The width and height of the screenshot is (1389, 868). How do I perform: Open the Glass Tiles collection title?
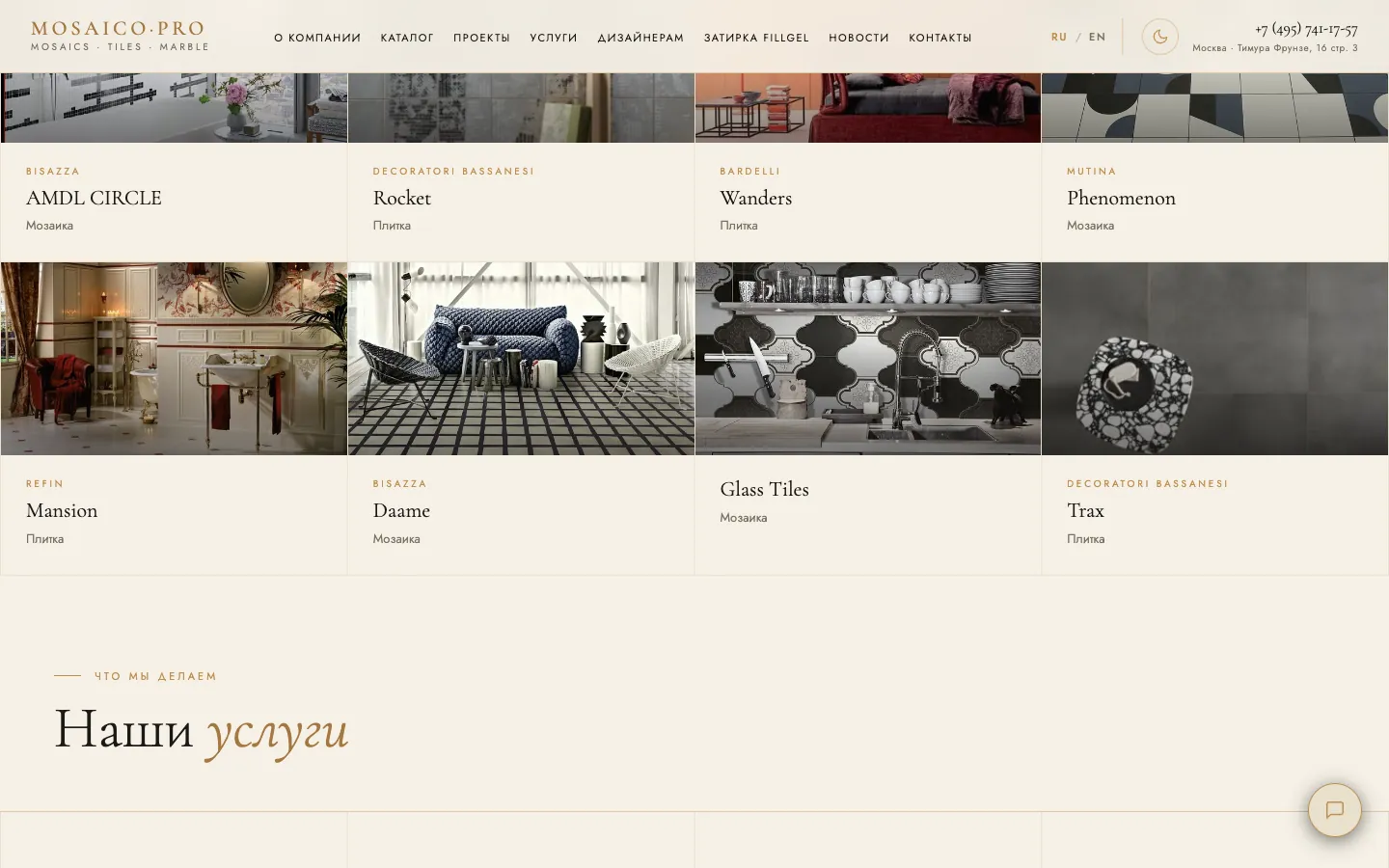click(765, 489)
